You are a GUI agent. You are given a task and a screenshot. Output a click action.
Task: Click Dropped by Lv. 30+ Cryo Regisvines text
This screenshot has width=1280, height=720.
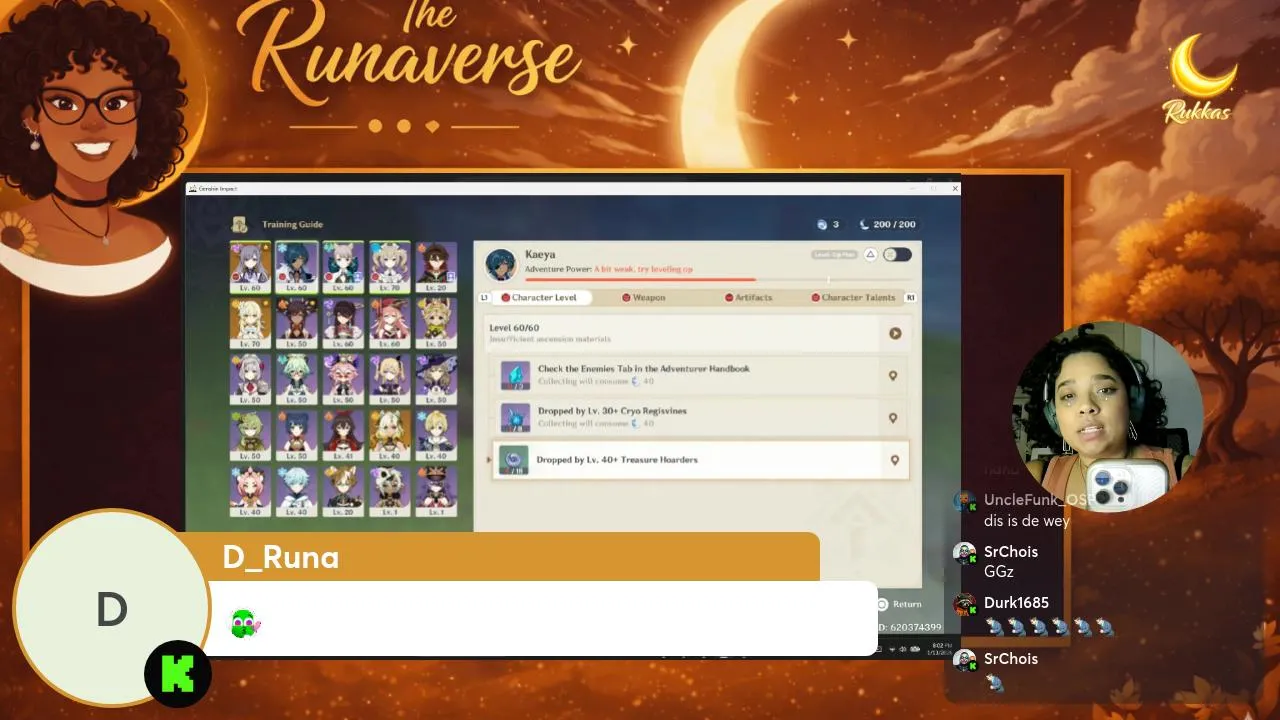[612, 411]
